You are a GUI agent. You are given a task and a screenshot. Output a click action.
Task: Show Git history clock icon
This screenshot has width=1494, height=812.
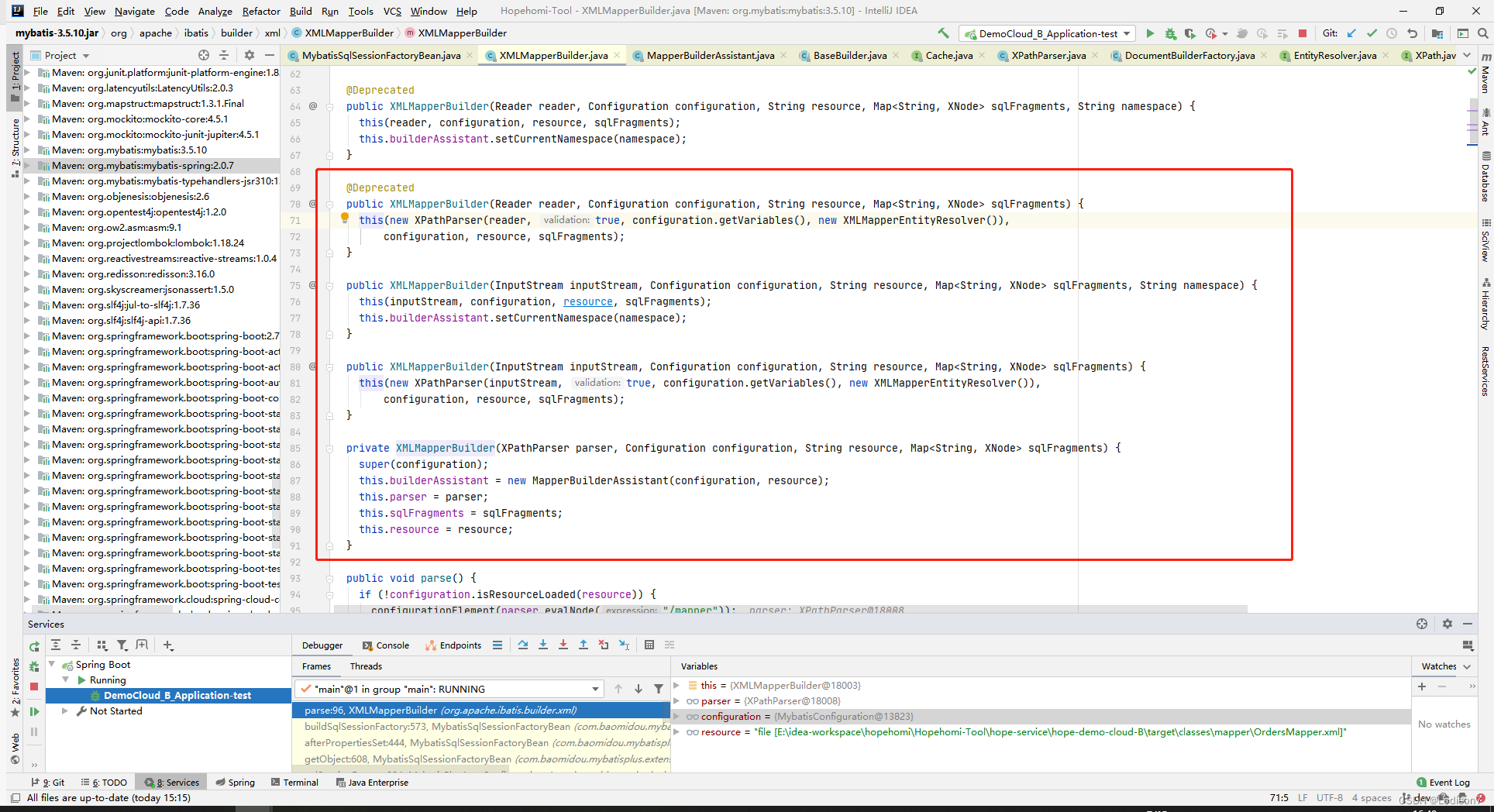click(1392, 33)
